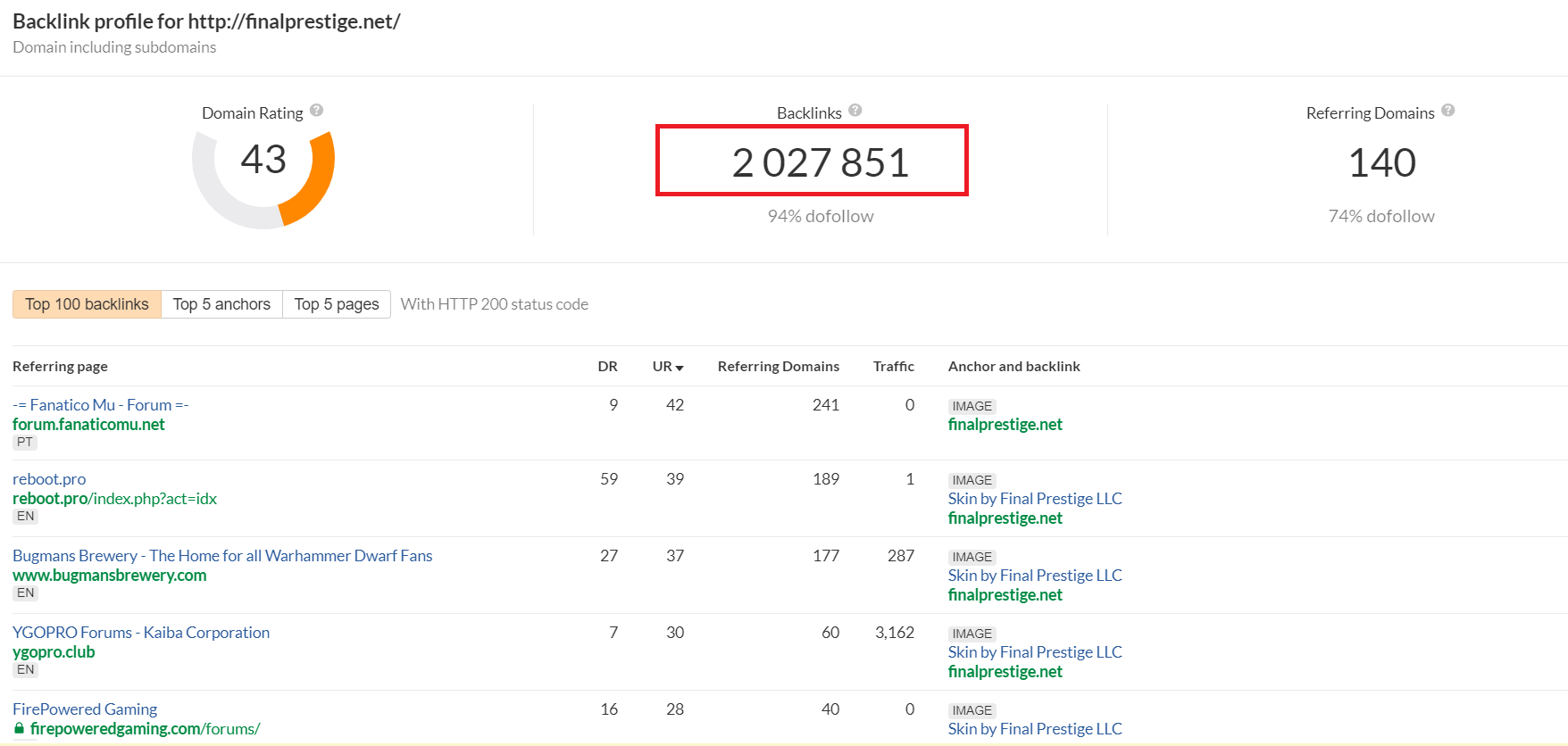Click the 140 referring domains number
Image resolution: width=1568 pixels, height=746 pixels.
pos(1381,162)
